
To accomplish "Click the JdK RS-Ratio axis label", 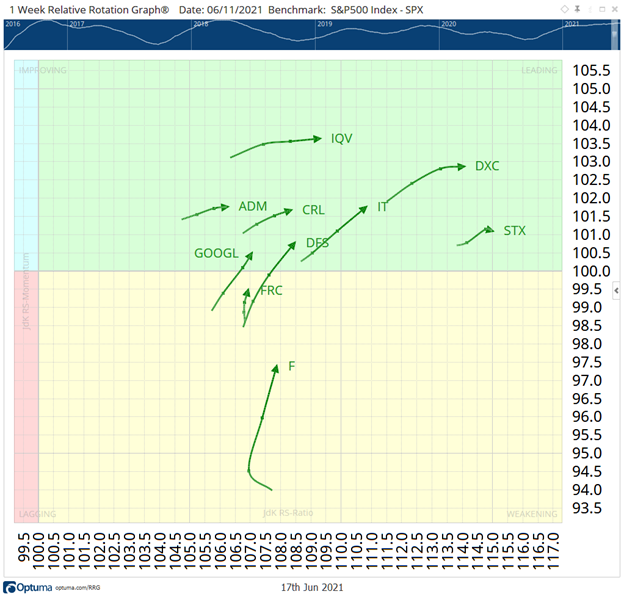I will [x=288, y=513].
